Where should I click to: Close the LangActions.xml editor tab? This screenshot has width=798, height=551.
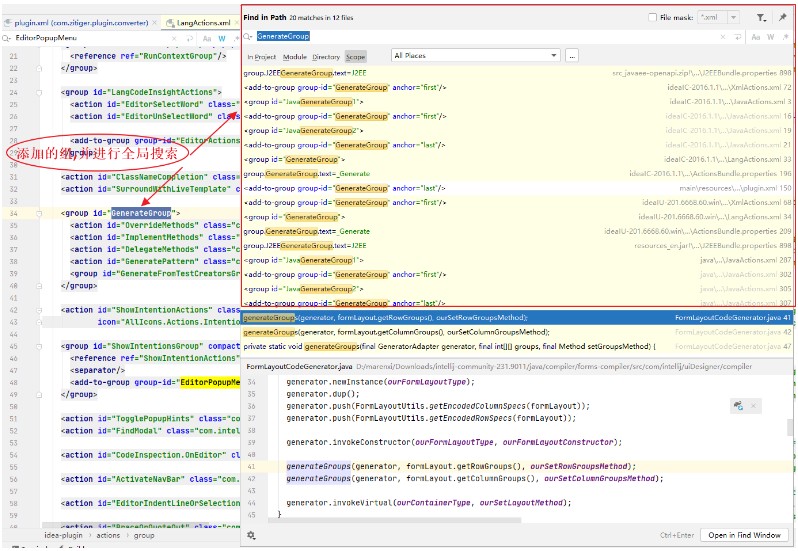click(x=236, y=23)
